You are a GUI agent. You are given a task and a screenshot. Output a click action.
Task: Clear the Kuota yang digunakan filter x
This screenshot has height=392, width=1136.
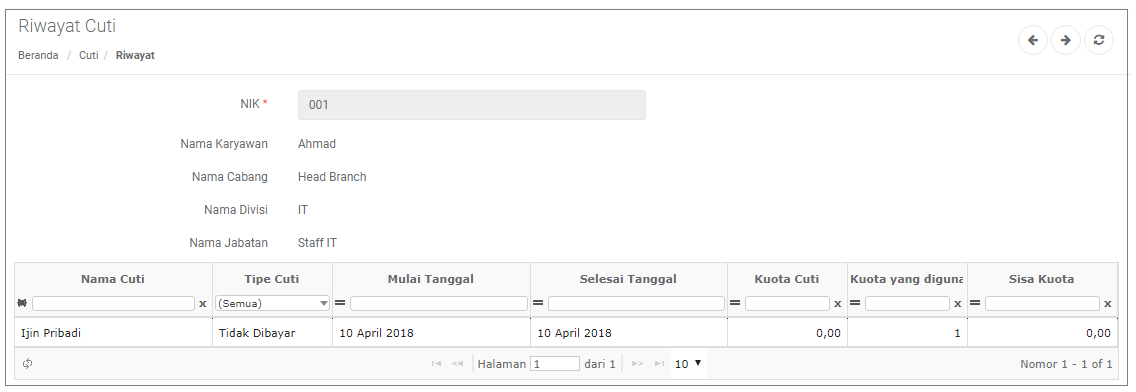point(958,304)
